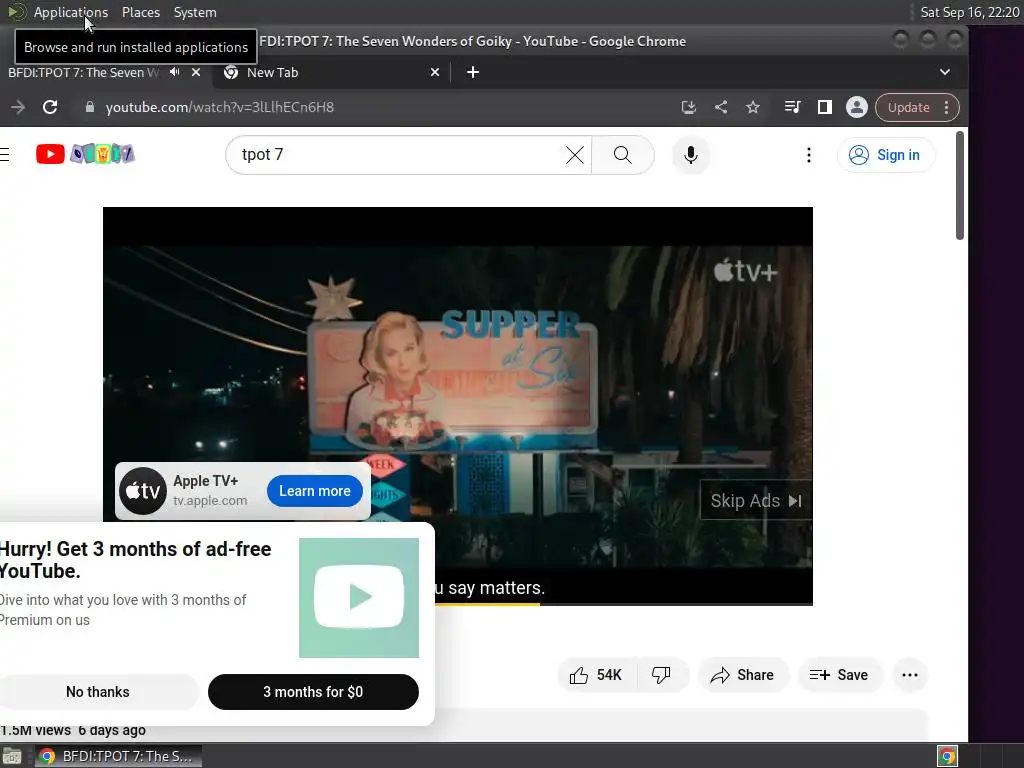Screen dimensions: 1024x768
Task: Click the clock showing Sat Sep 16
Action: pos(969,12)
